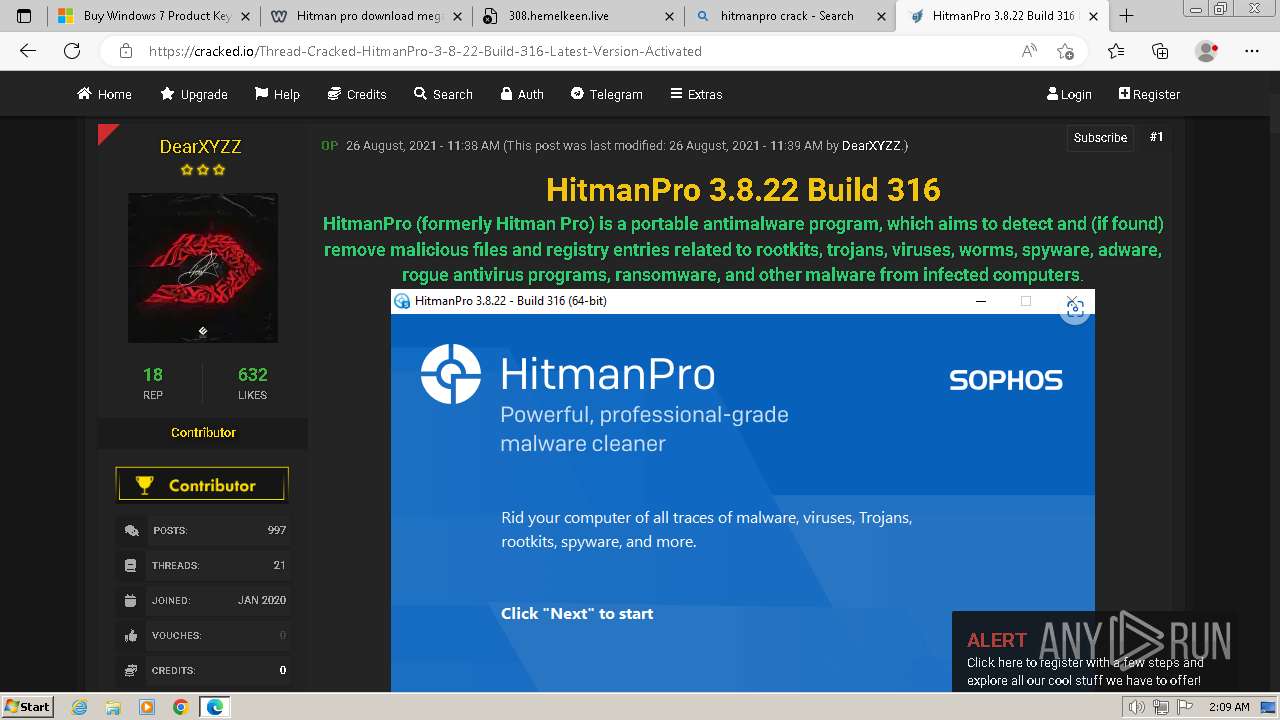The width and height of the screenshot is (1280, 720).
Task: Open the Collections icon
Action: coord(1160,51)
